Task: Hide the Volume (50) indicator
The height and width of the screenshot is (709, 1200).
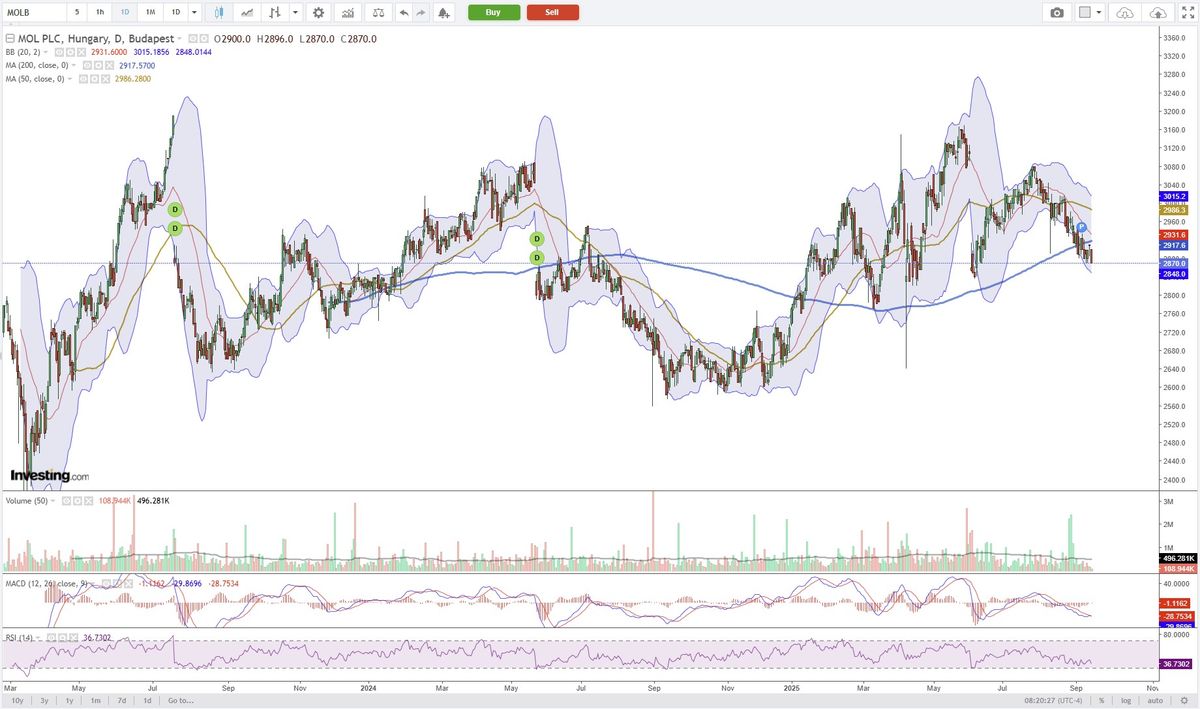Action: pyautogui.click(x=68, y=499)
